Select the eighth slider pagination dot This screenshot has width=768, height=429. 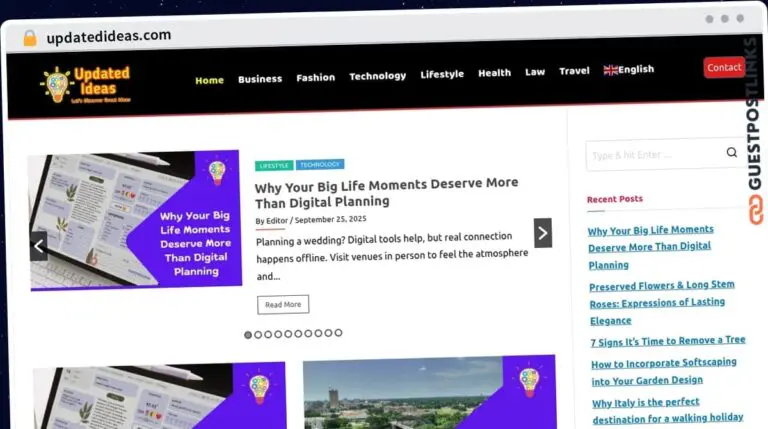pos(318,333)
